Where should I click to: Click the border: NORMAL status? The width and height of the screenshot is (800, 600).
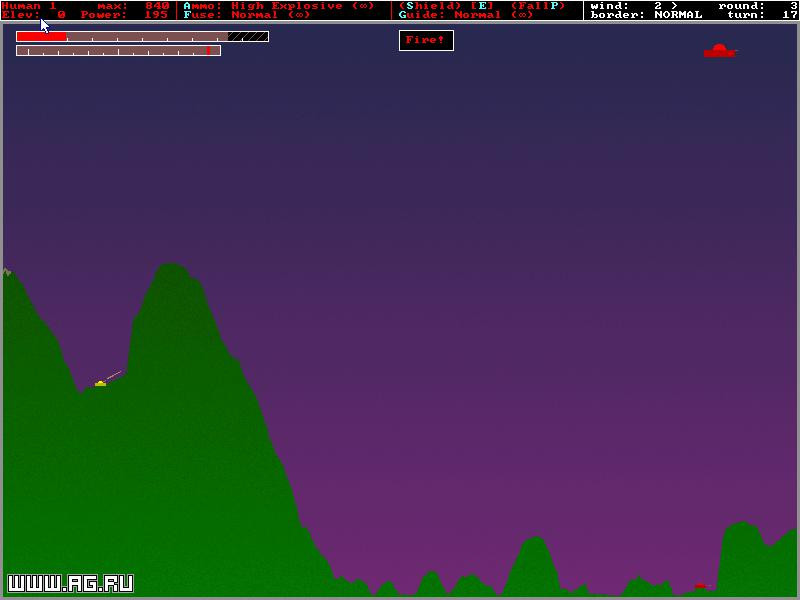[646, 15]
